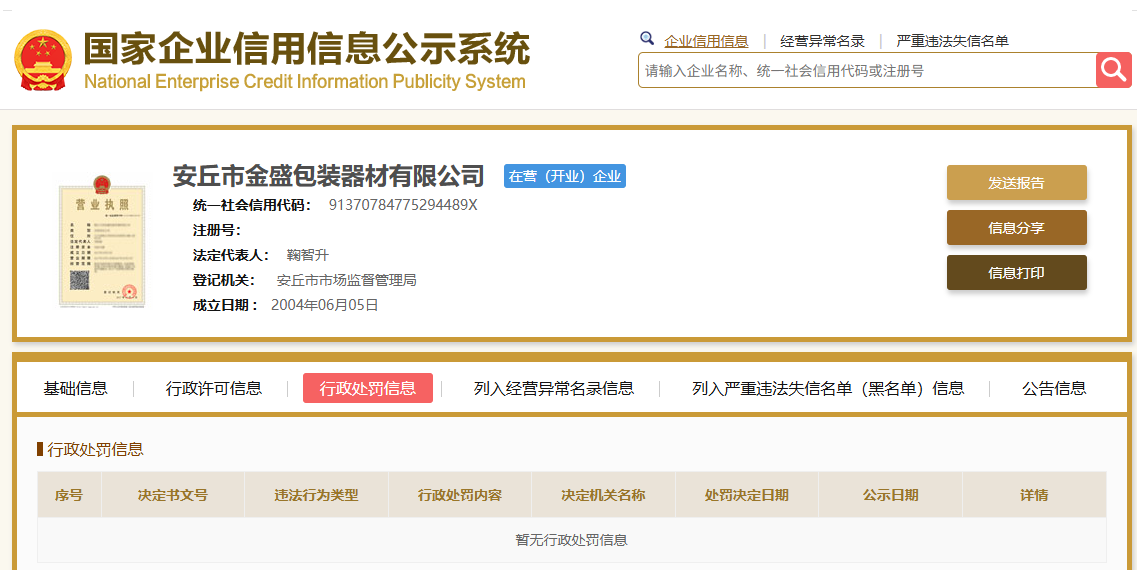Click the credit code 91370784775294489X
Screen dimensions: 1137x570
[403, 205]
